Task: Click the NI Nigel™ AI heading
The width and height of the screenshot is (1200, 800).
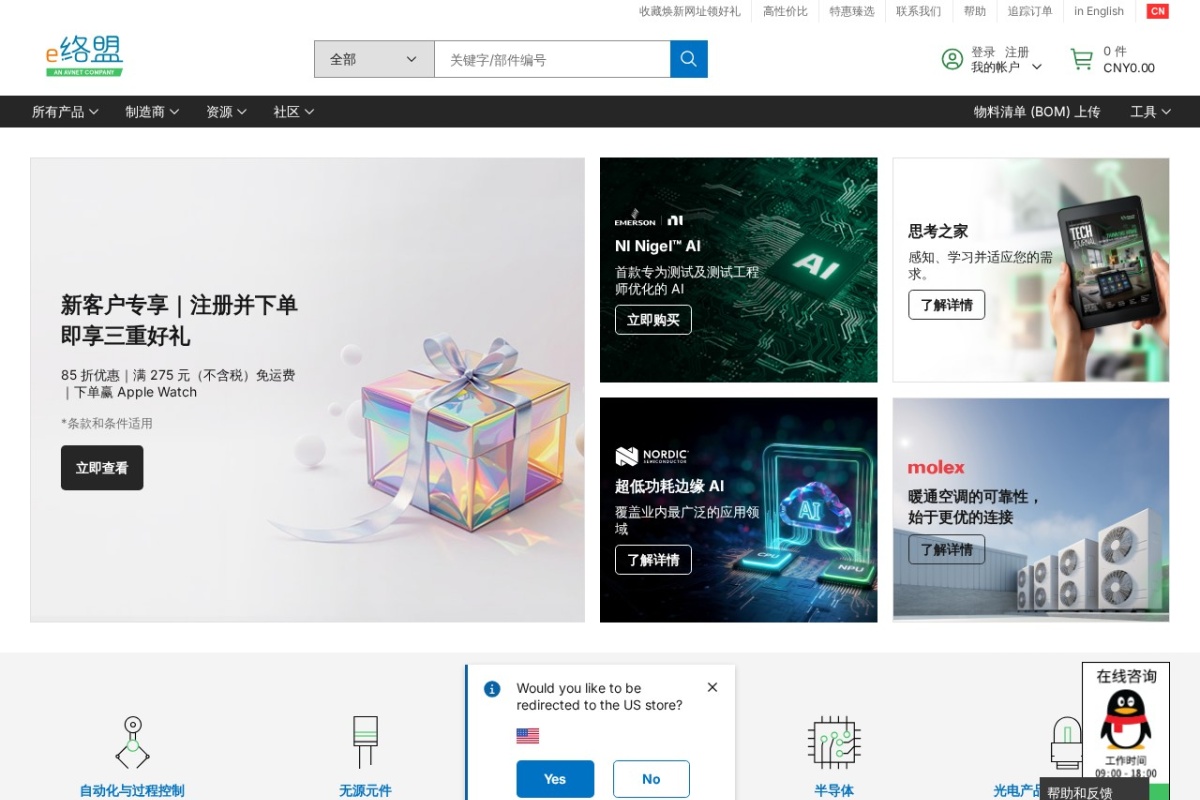Action: [658, 246]
